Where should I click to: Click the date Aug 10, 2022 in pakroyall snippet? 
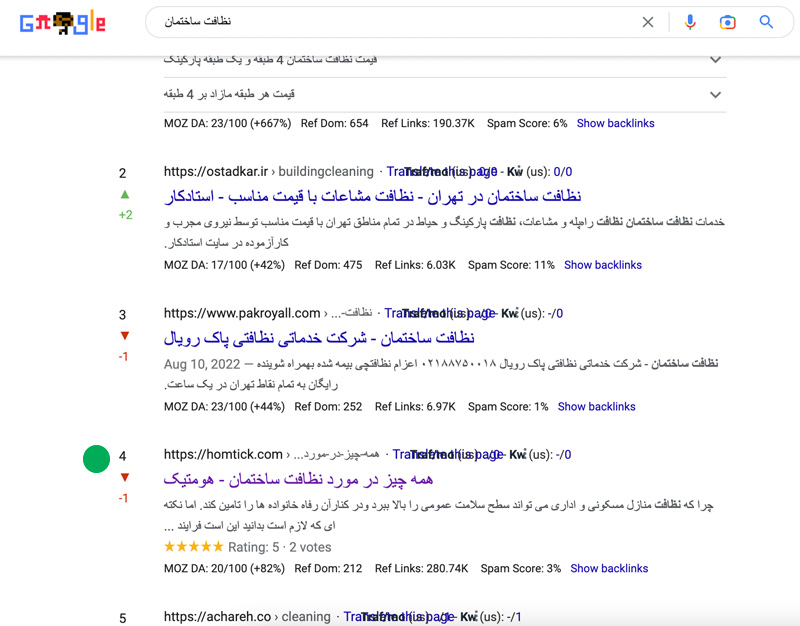[202, 364]
